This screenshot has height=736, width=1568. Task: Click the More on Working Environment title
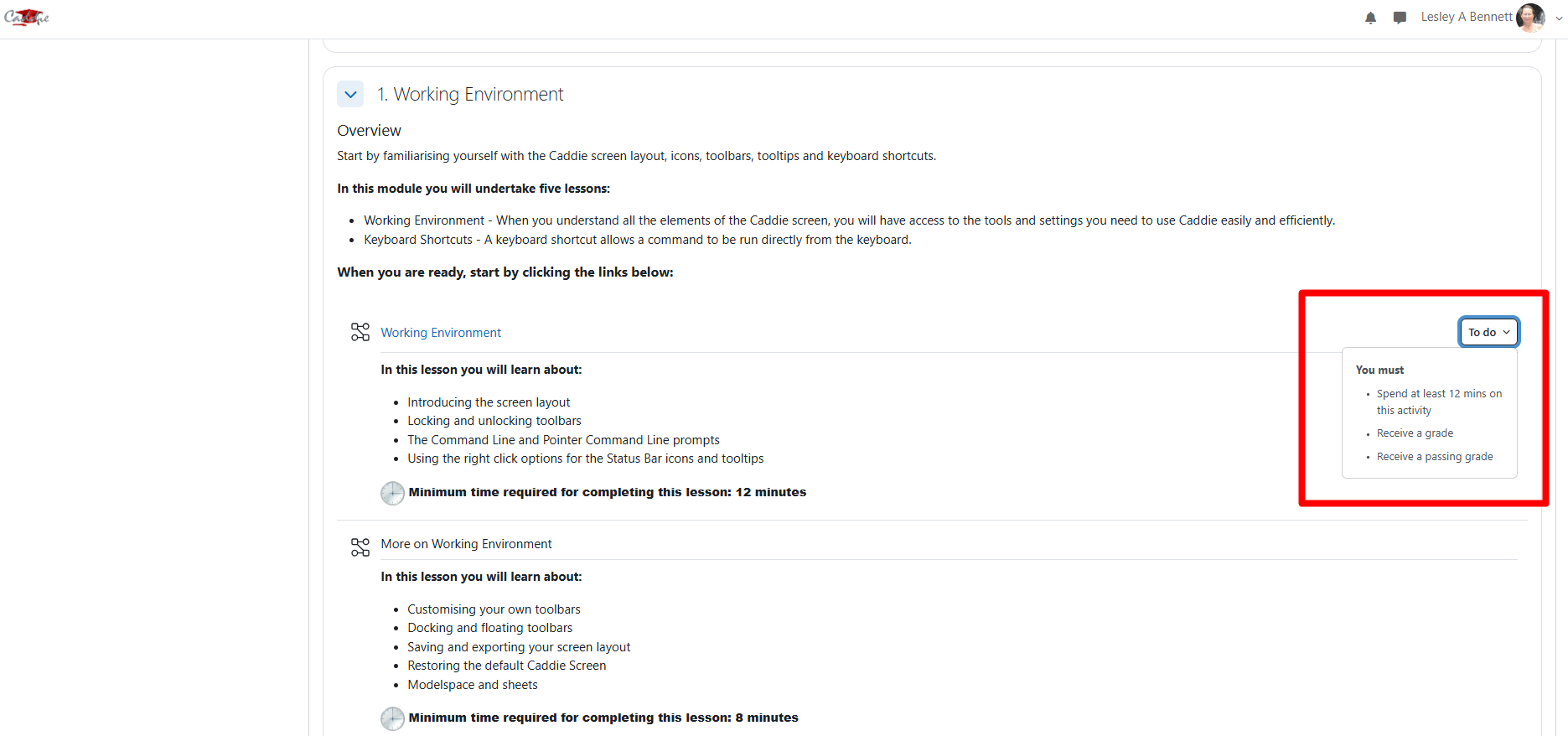pyautogui.click(x=466, y=544)
